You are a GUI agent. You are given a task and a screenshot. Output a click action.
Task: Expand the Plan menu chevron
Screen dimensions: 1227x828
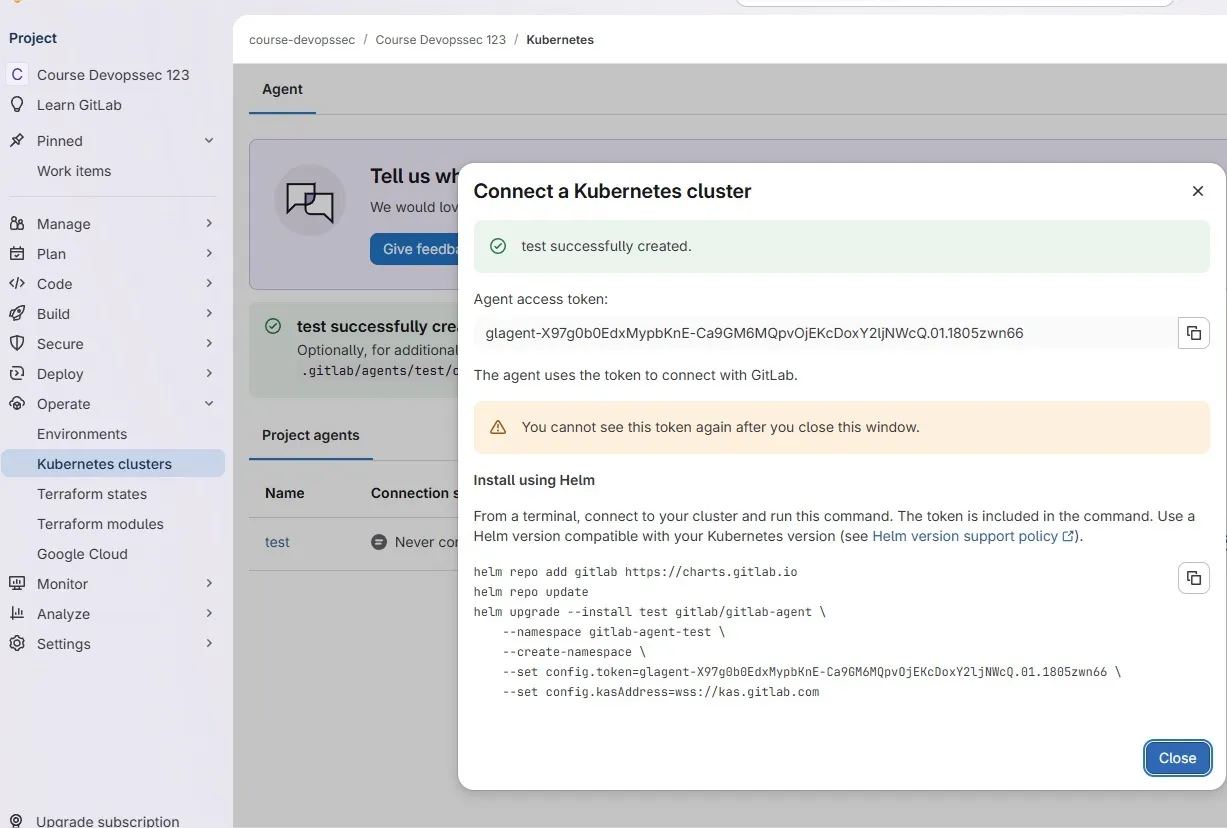point(209,253)
